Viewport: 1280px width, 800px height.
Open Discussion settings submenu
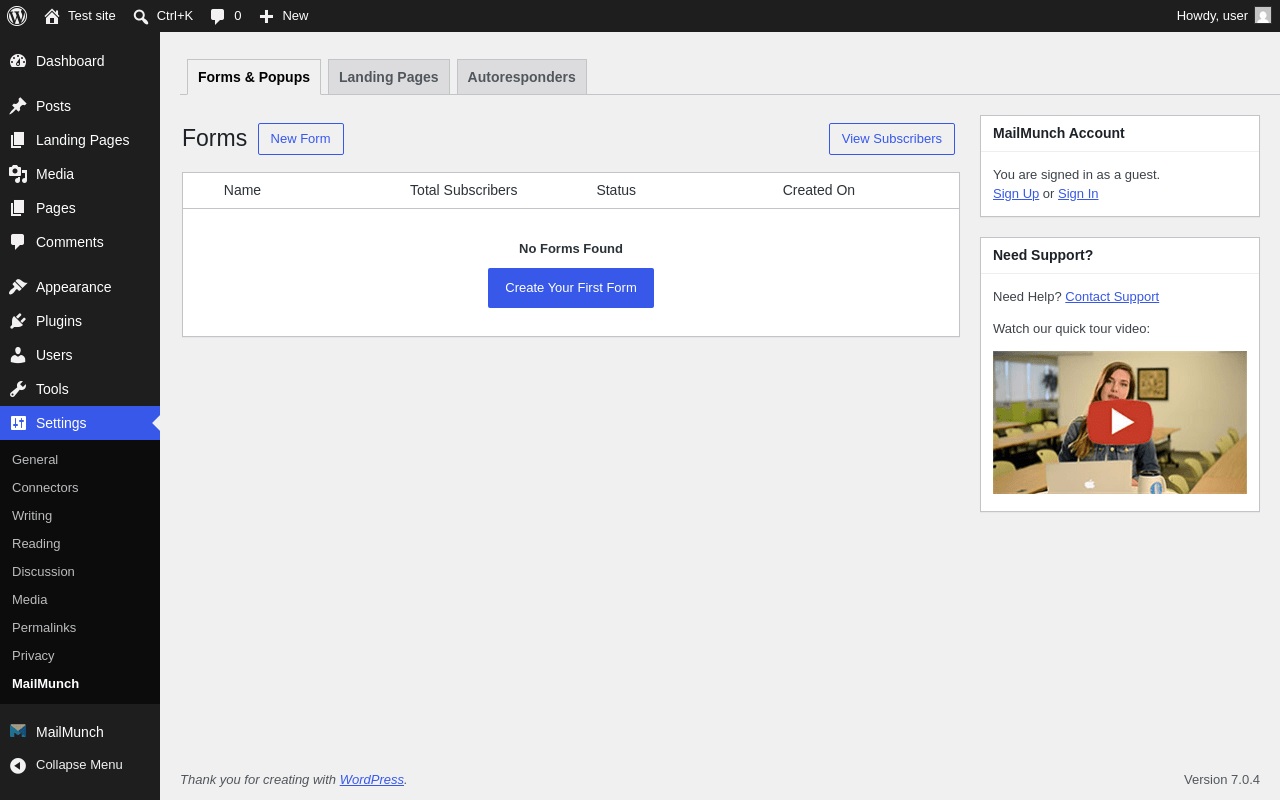point(80,571)
